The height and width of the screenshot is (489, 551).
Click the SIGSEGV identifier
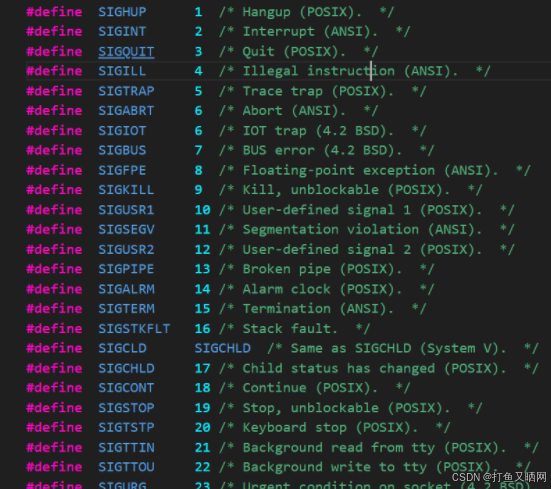126,229
